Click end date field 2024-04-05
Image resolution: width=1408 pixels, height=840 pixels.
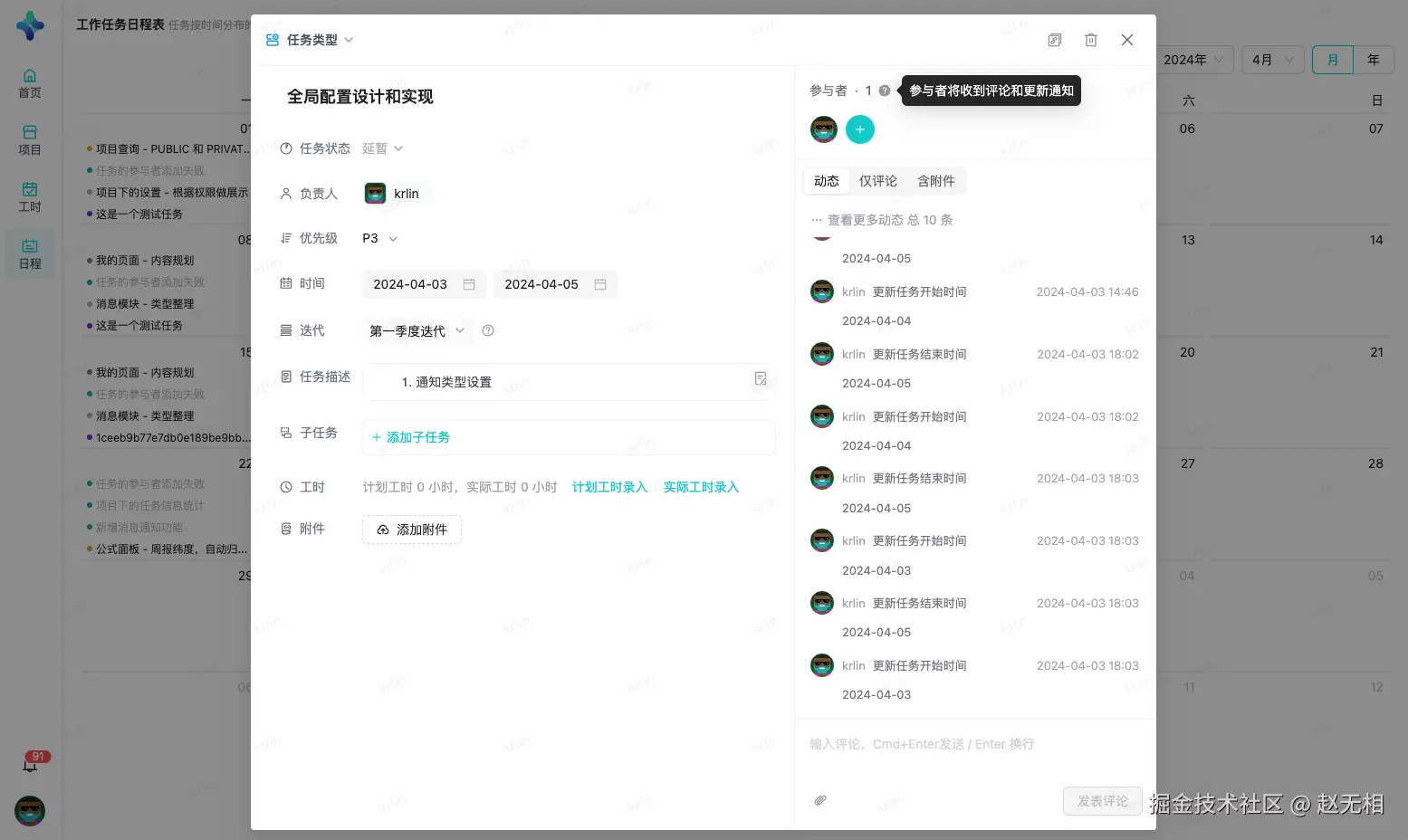click(555, 284)
